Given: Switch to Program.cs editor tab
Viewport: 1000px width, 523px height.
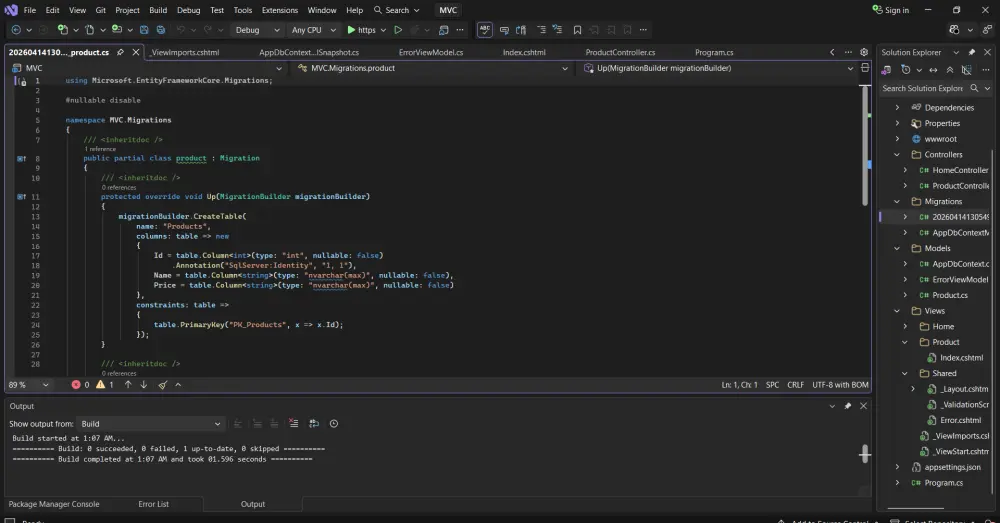Looking at the screenshot, I should [714, 52].
